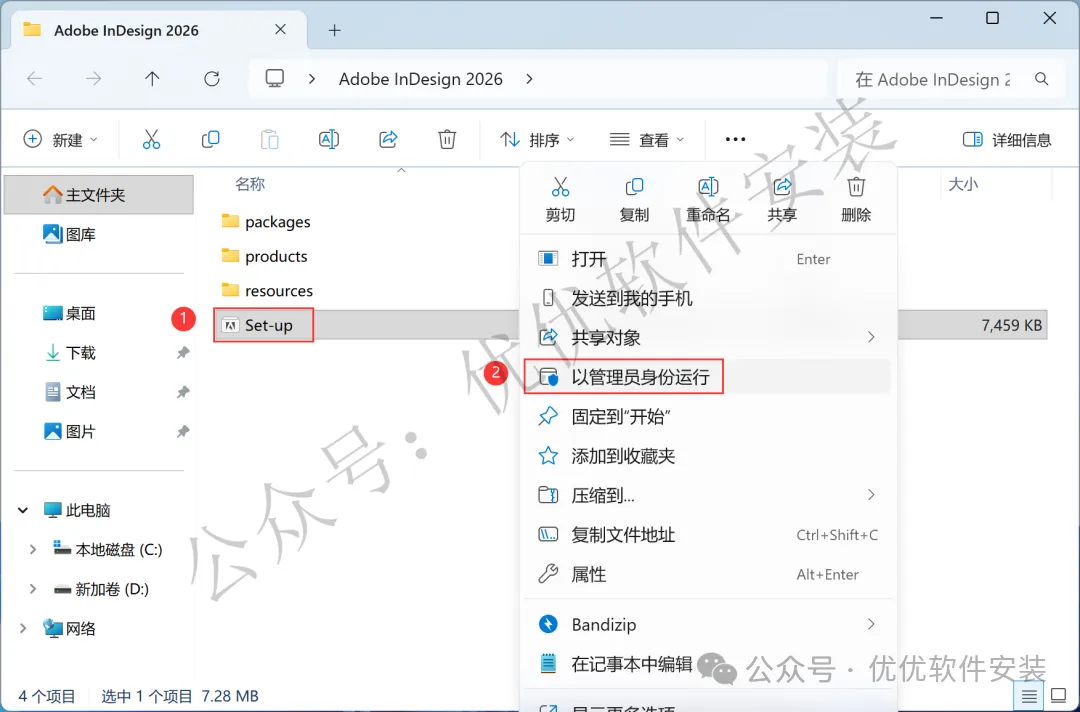Open a new tab with the plus button
This screenshot has width=1080, height=712.
(334, 30)
